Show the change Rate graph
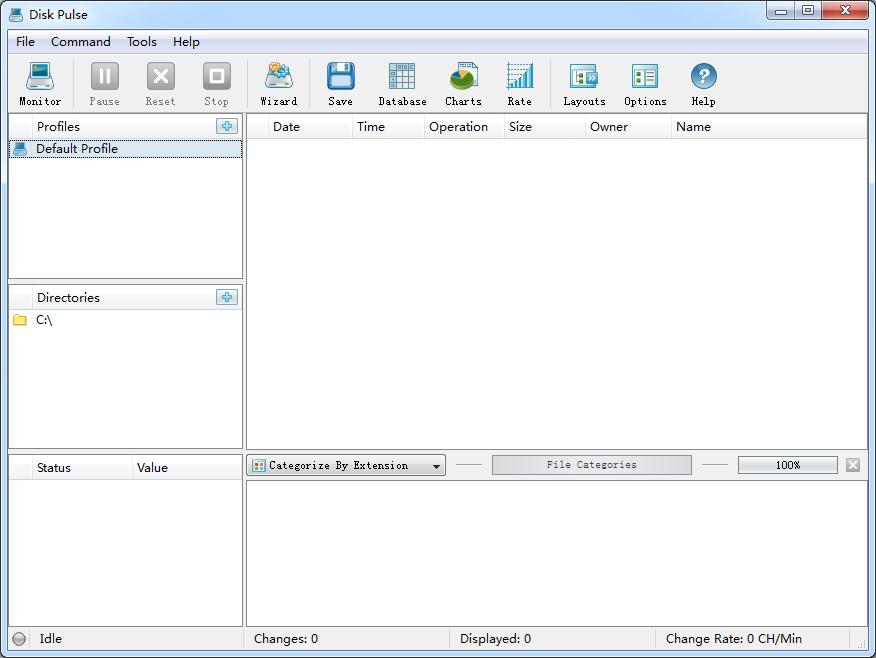Screen dimensions: 876x658 click(x=519, y=83)
